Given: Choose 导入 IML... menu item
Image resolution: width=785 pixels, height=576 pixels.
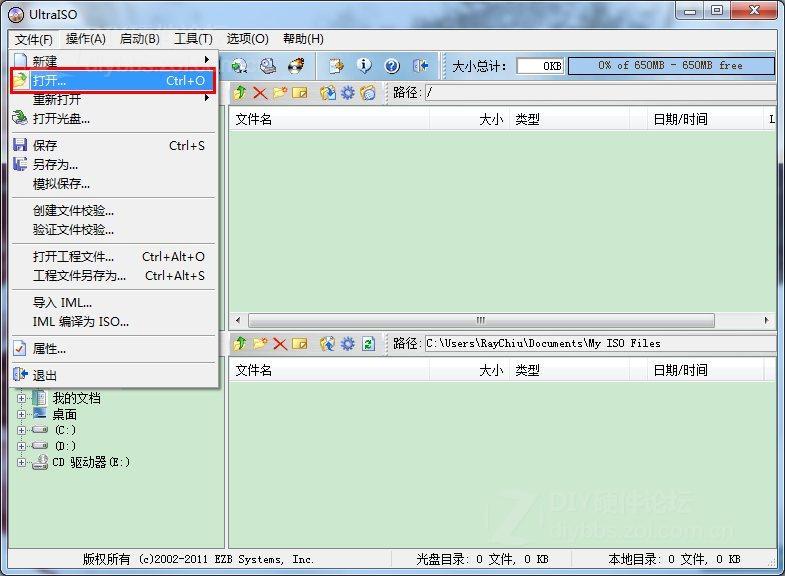Looking at the screenshot, I should [x=113, y=303].
